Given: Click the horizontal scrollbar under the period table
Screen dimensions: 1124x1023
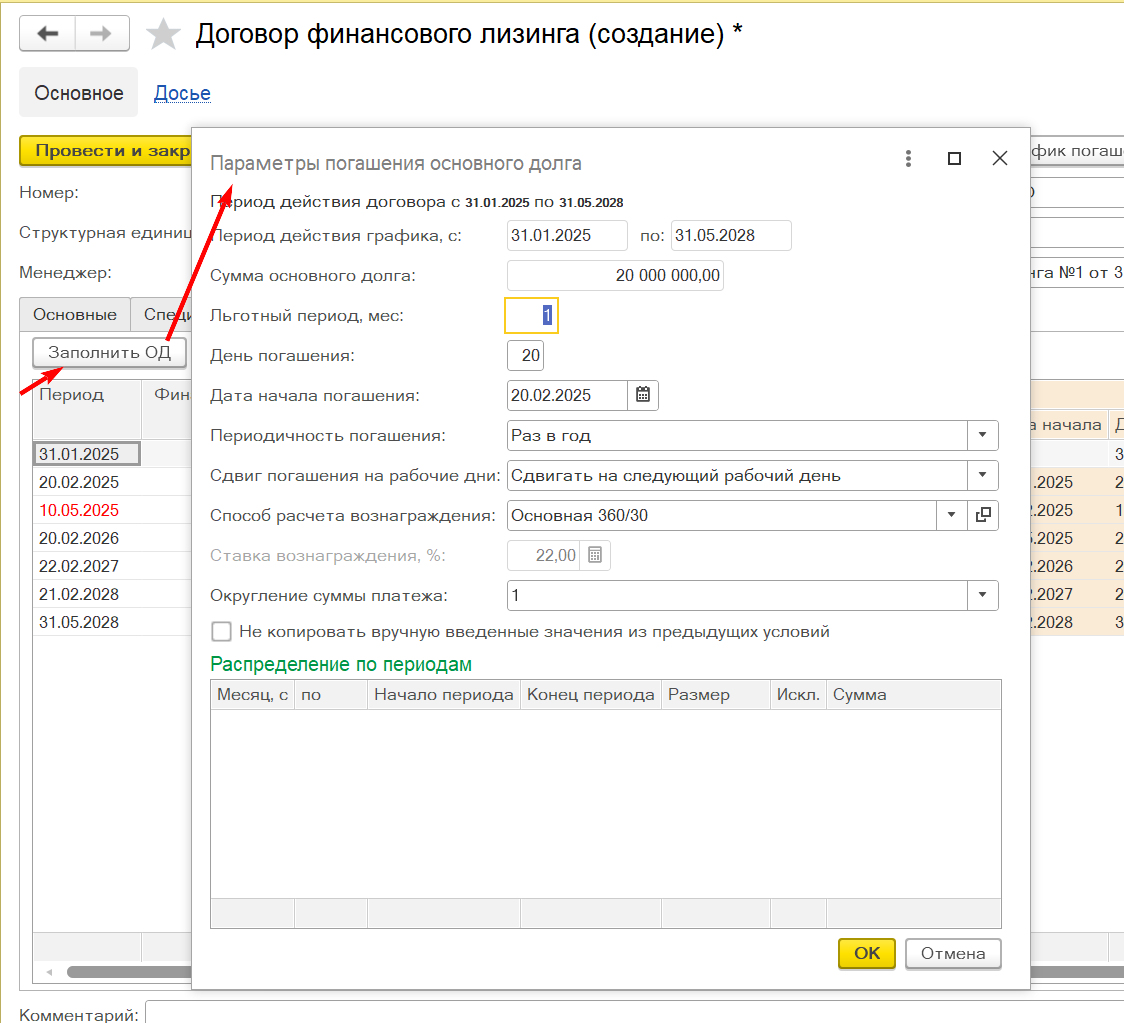Looking at the screenshot, I should point(129,972).
